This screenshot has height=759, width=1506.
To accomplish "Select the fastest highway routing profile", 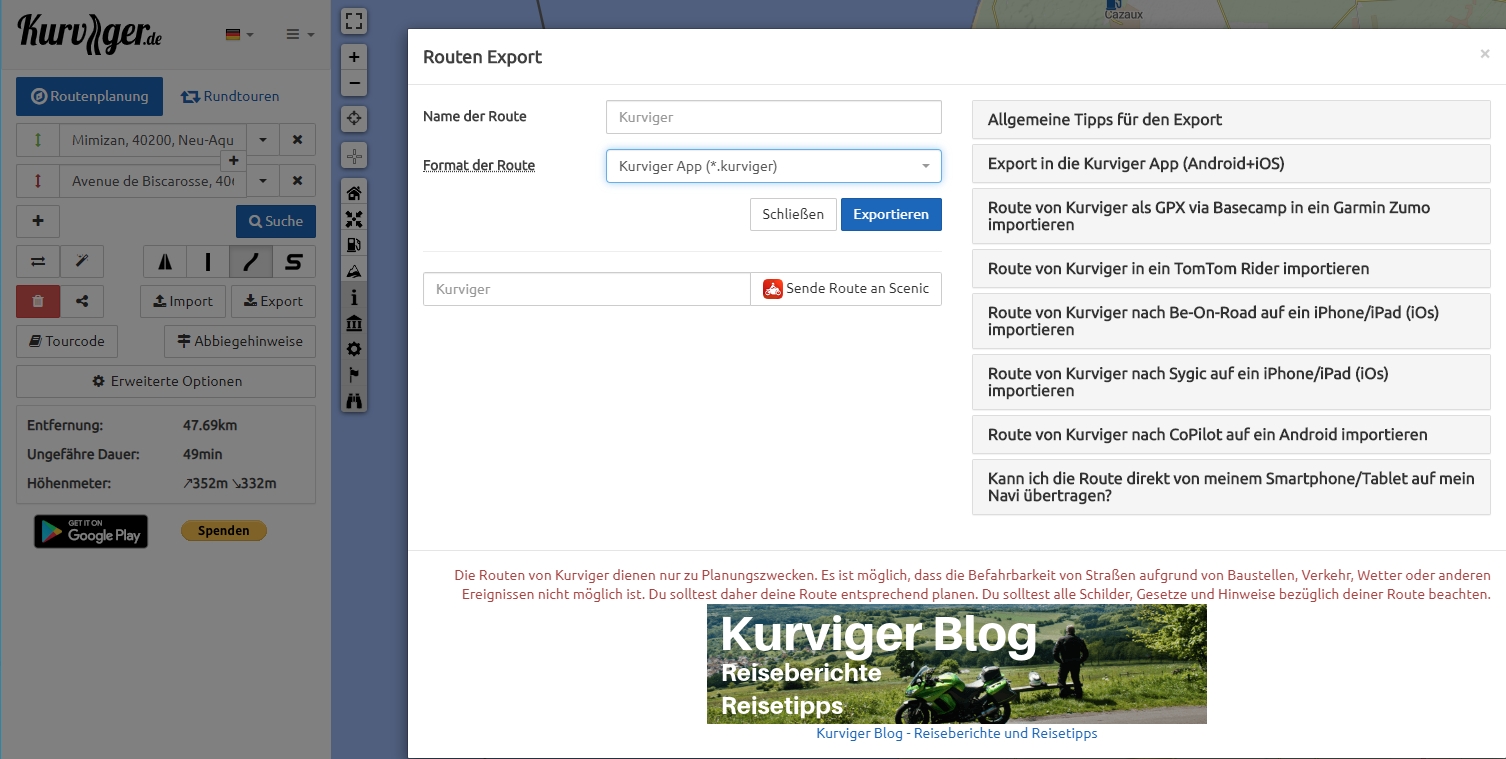I will point(165,261).
